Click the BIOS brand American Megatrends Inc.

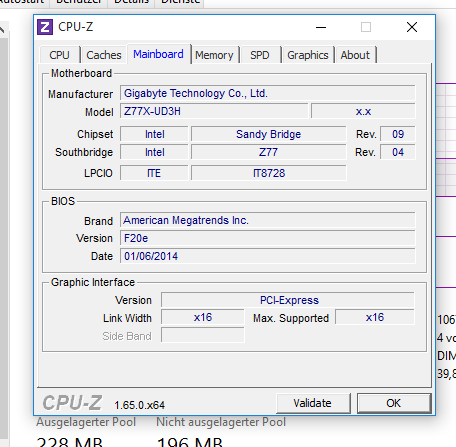click(268, 220)
